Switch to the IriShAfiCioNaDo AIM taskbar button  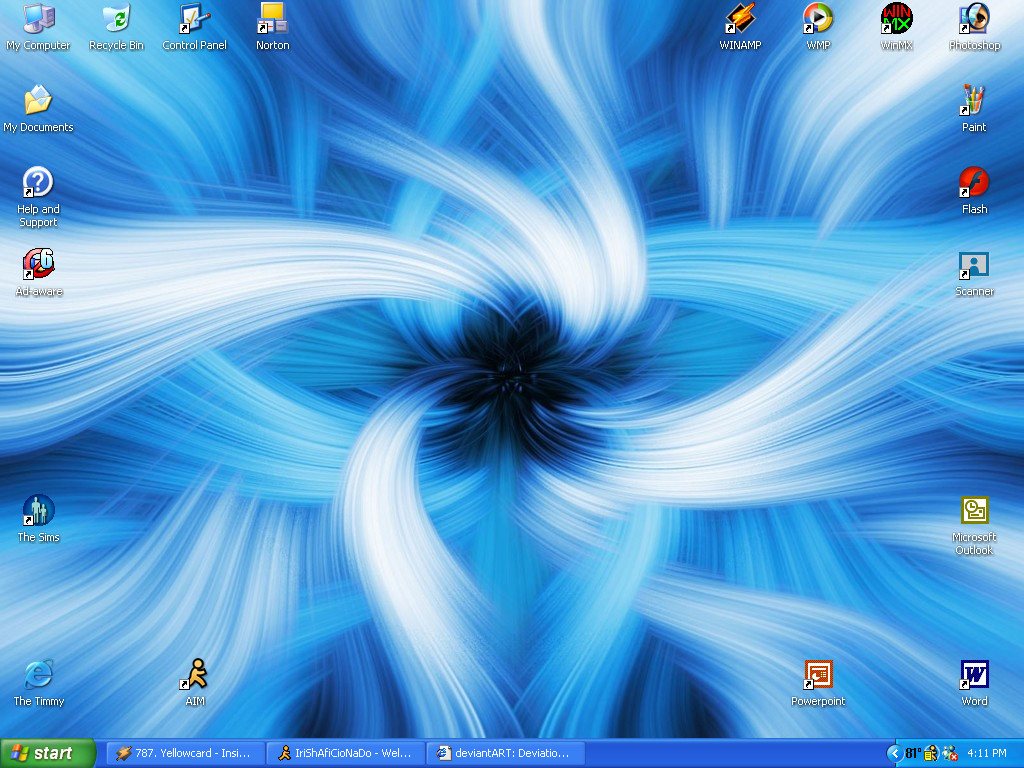(x=346, y=754)
